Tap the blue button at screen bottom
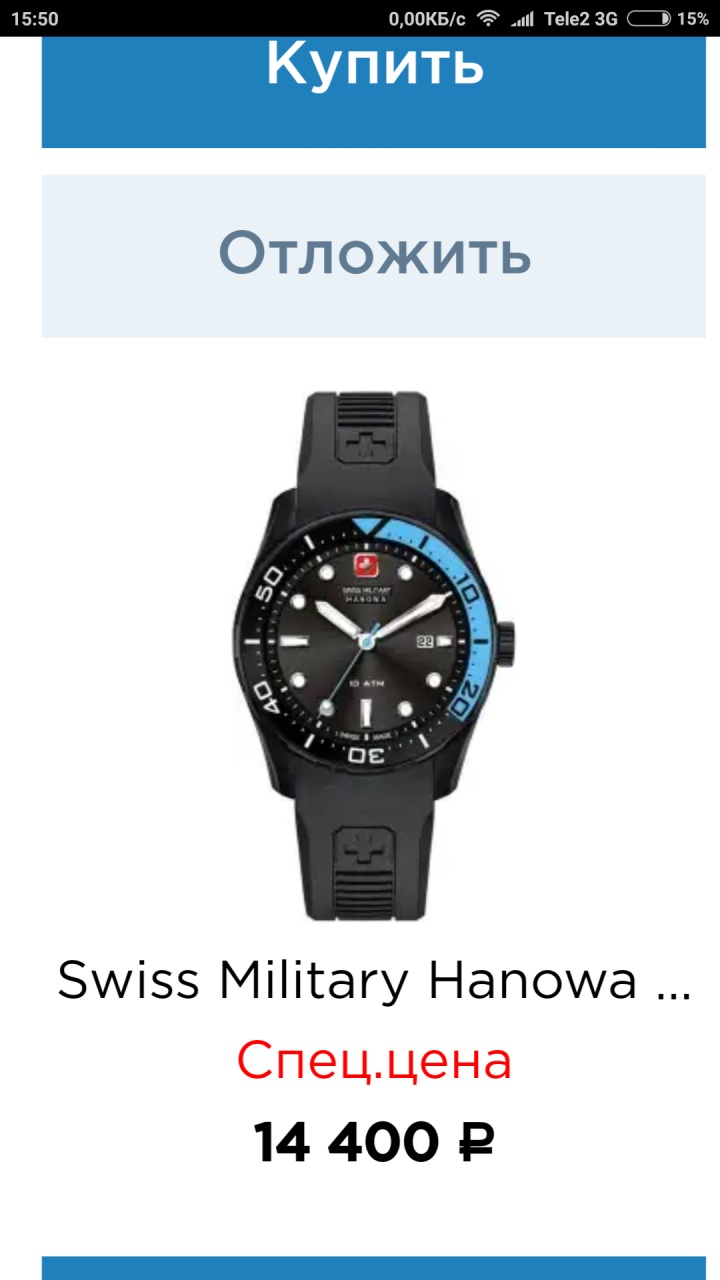Screen dimensions: 720x1280 pyautogui.click(x=374, y=1268)
